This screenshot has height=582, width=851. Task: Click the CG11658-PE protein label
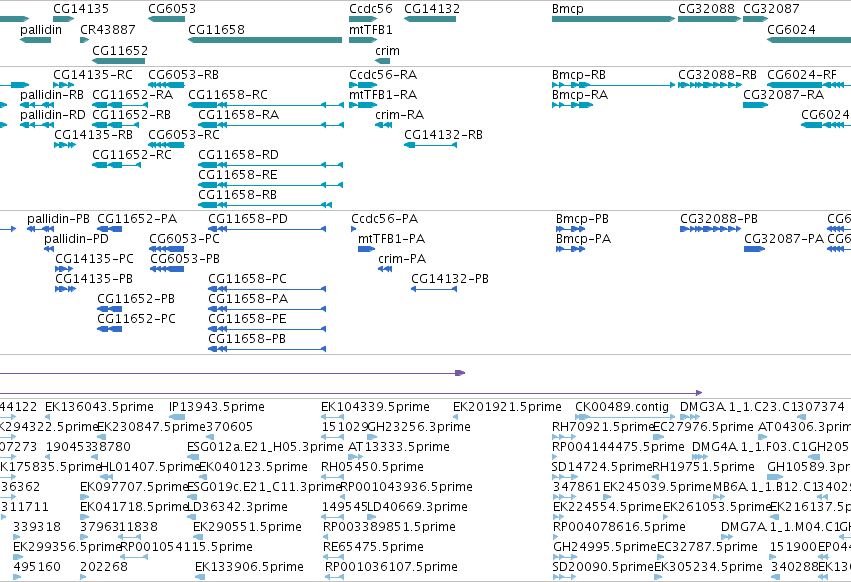[x=247, y=319]
